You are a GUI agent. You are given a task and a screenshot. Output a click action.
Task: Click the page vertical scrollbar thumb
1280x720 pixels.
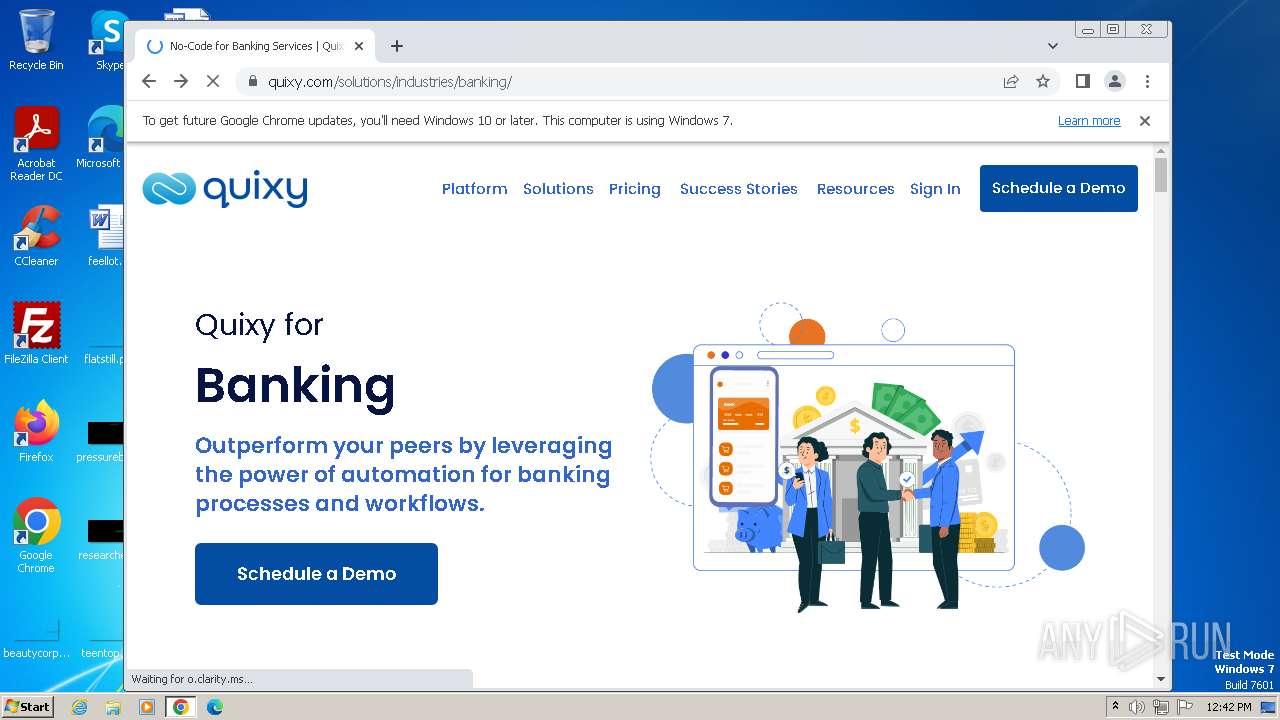click(x=1161, y=174)
